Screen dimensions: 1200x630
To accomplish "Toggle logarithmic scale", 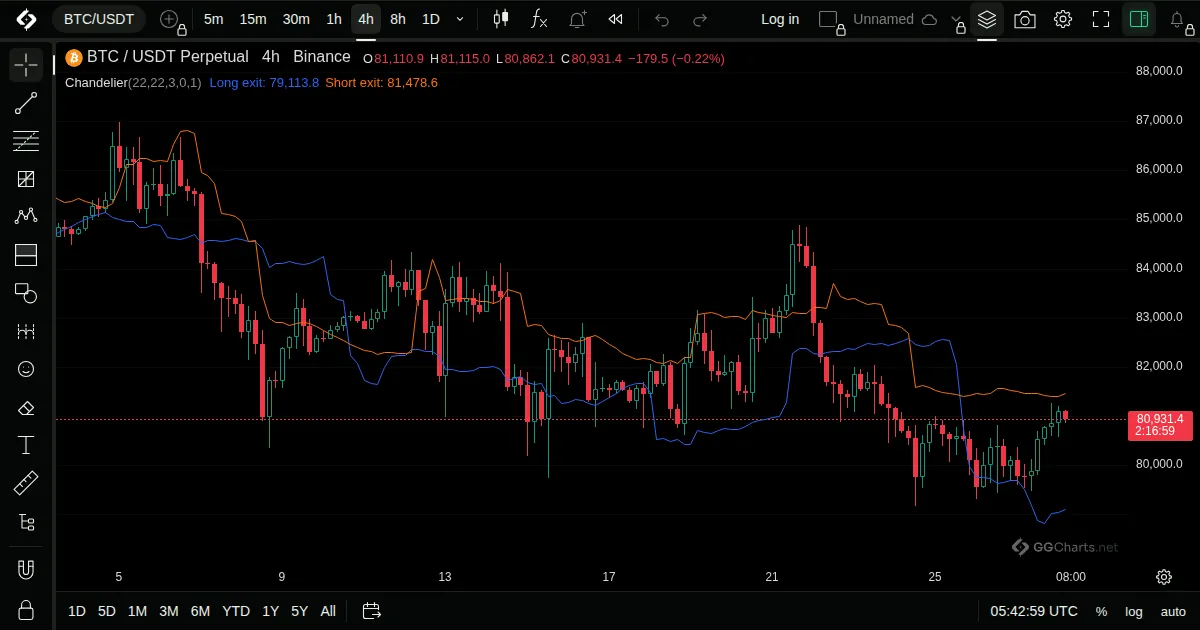I will coord(1134,611).
